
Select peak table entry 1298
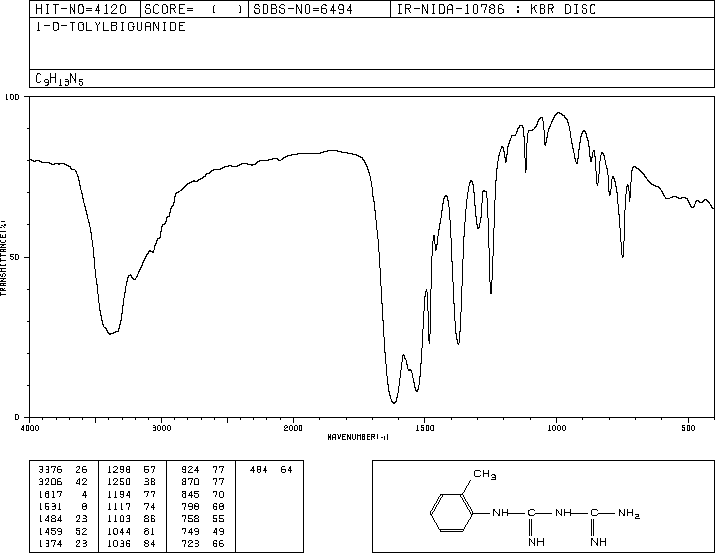tap(131, 470)
